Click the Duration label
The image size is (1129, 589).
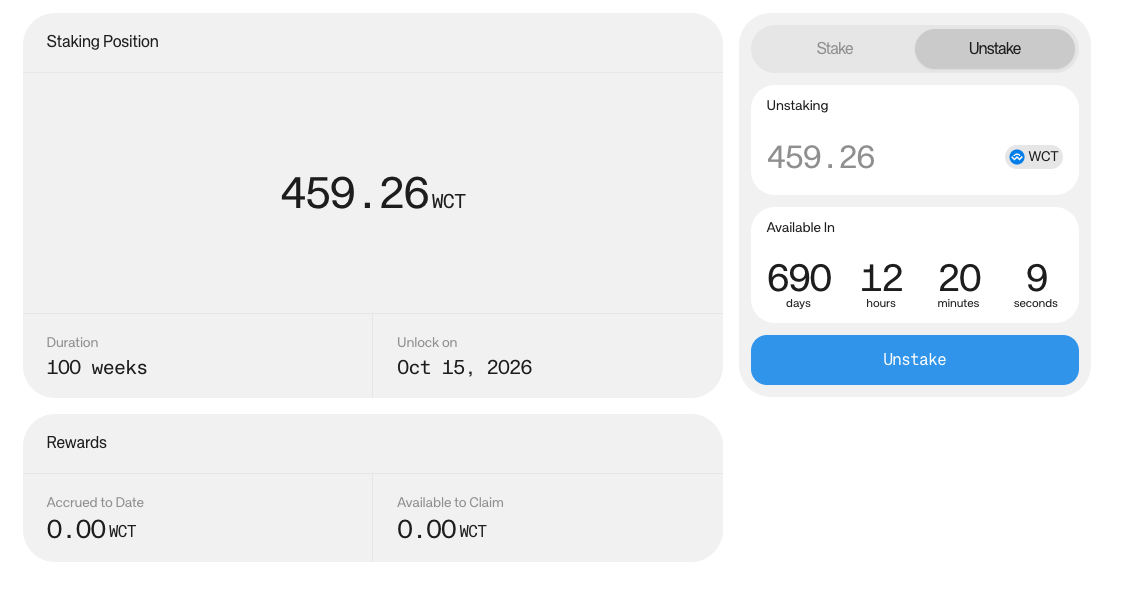[x=72, y=343]
